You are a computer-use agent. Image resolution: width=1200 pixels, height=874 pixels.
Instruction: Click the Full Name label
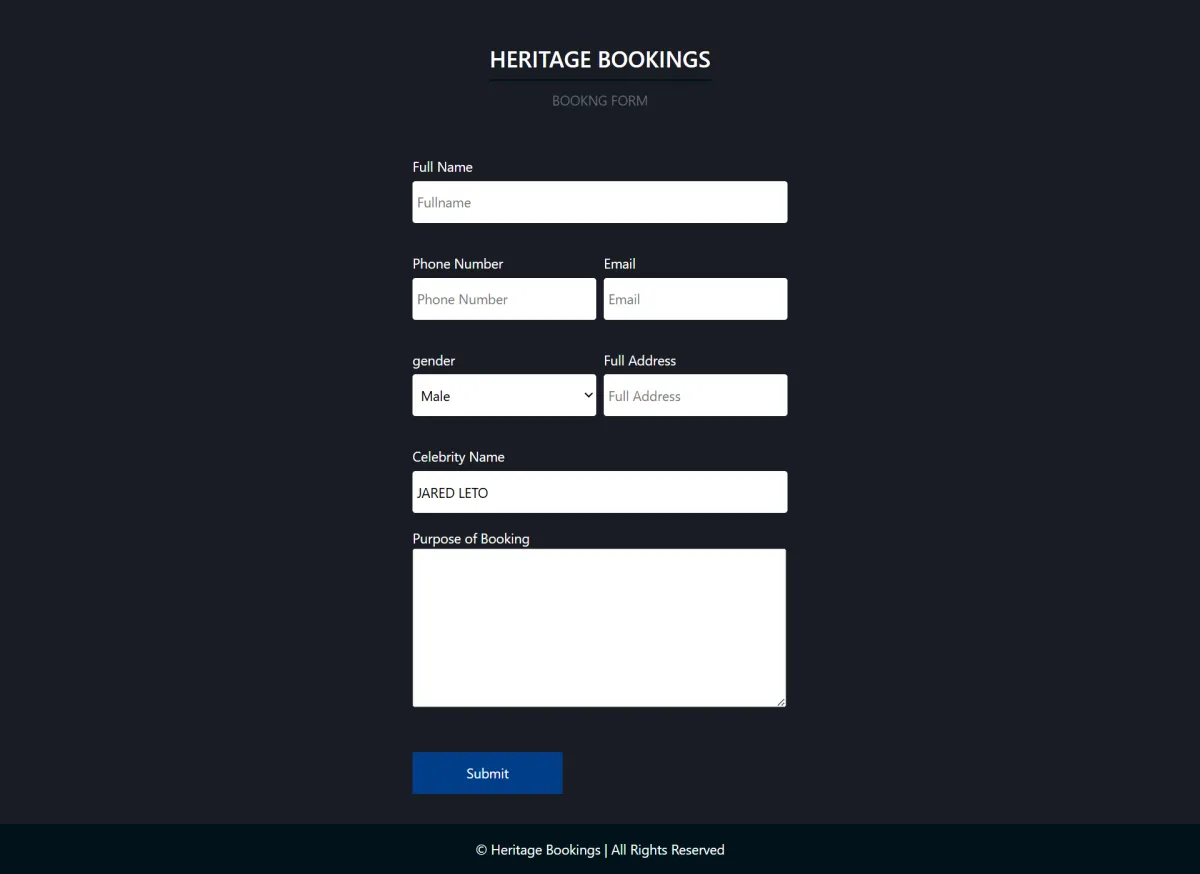tap(442, 167)
